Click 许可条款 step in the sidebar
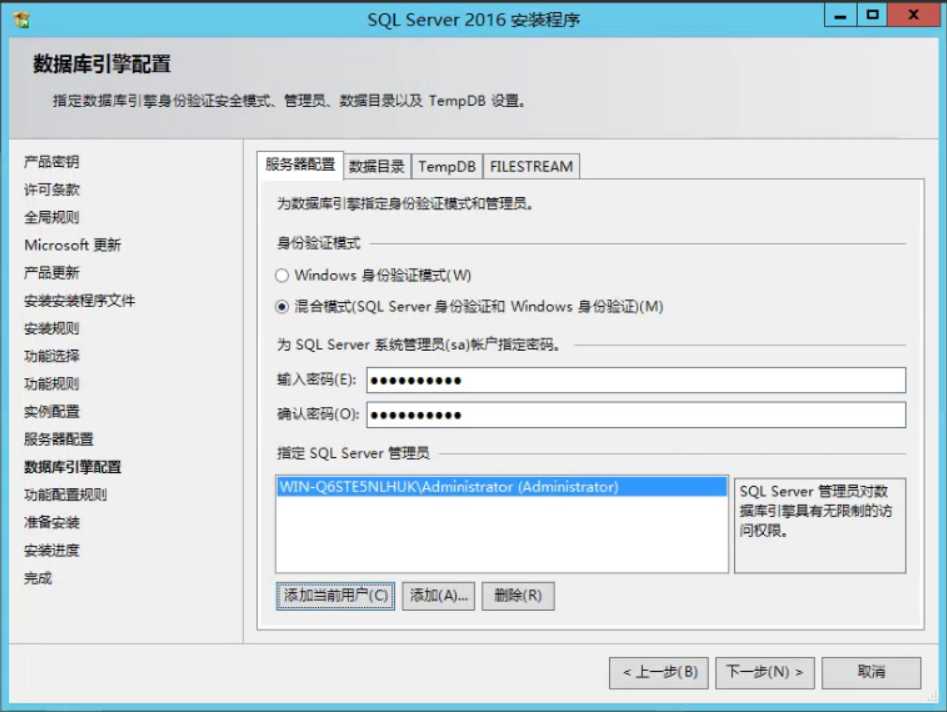947x712 pixels. (52, 190)
